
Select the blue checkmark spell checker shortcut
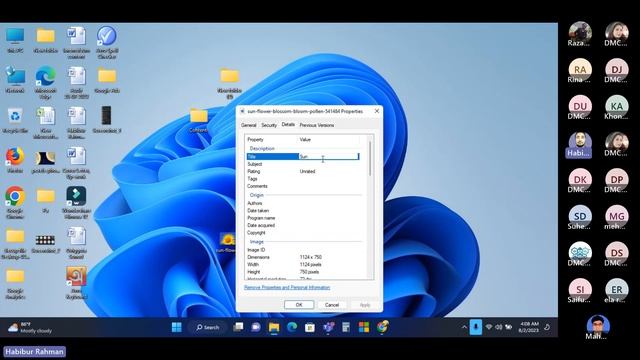[x=107, y=42]
